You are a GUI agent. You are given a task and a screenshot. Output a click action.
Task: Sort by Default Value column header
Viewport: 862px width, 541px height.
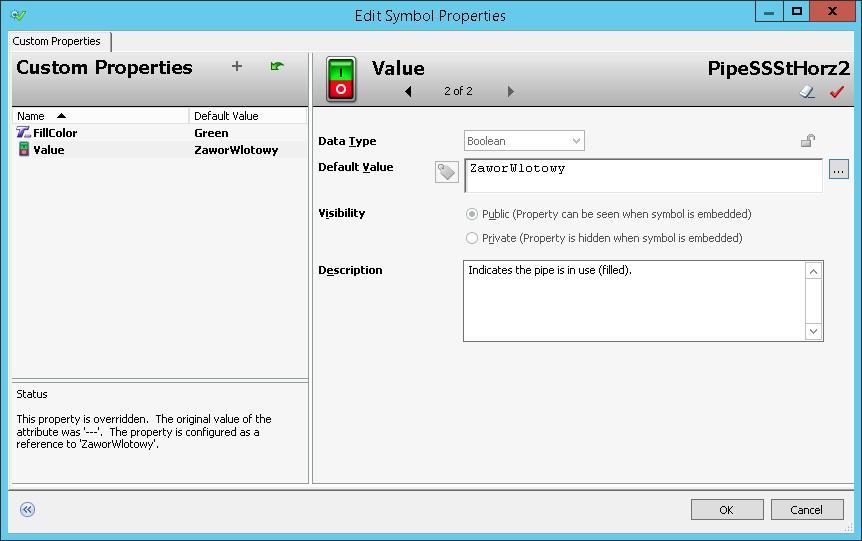tap(247, 116)
